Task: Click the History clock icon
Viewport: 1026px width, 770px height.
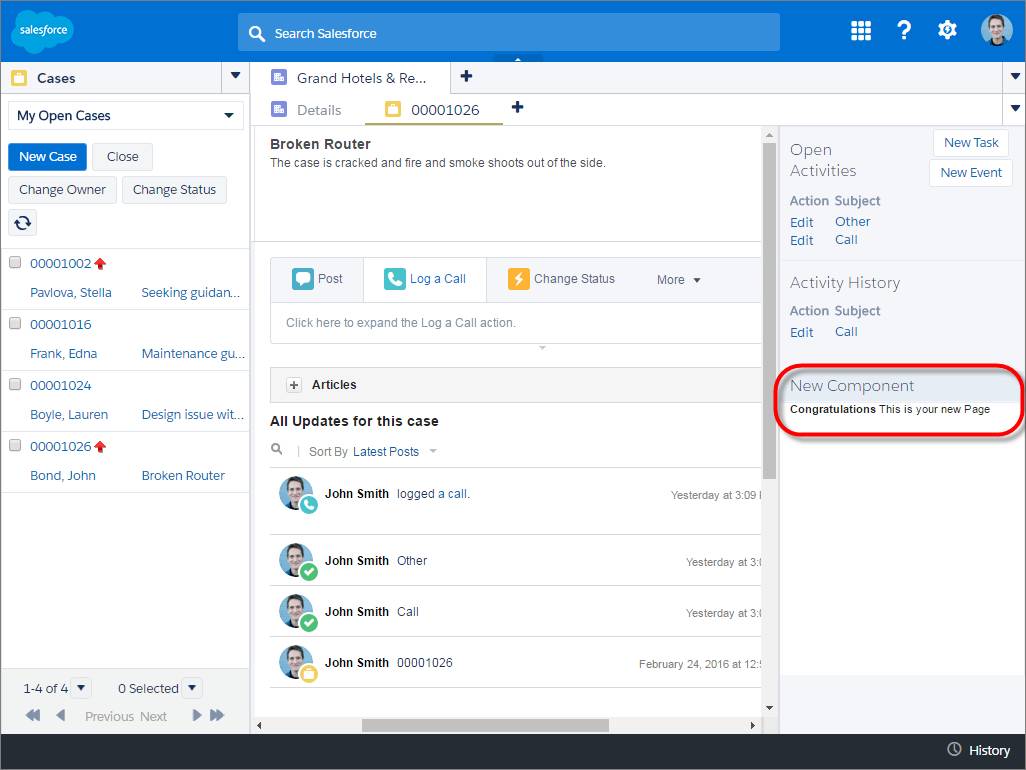Action: 954,749
